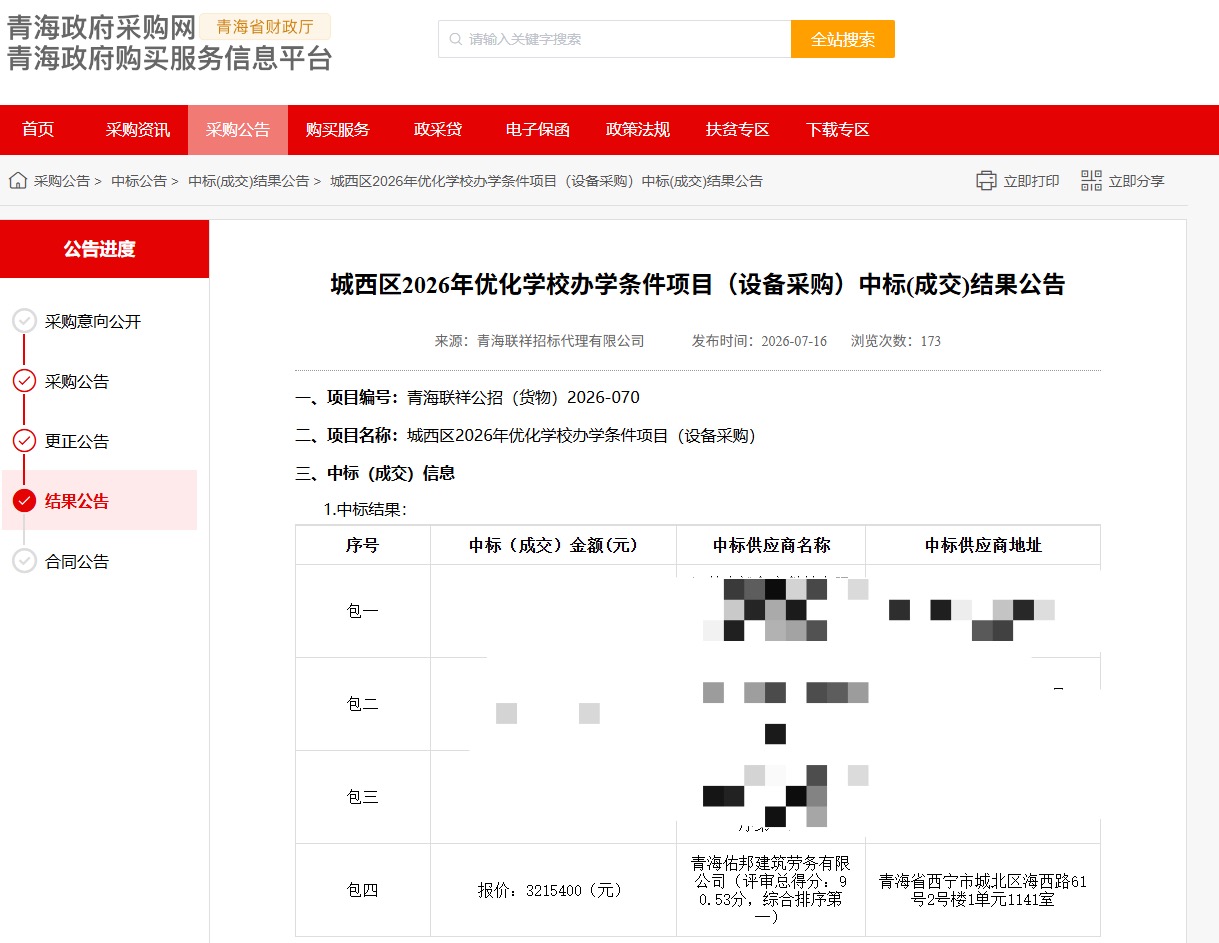This screenshot has height=943, width=1219.
Task: Click the 包一 row cell
Action: point(362,611)
